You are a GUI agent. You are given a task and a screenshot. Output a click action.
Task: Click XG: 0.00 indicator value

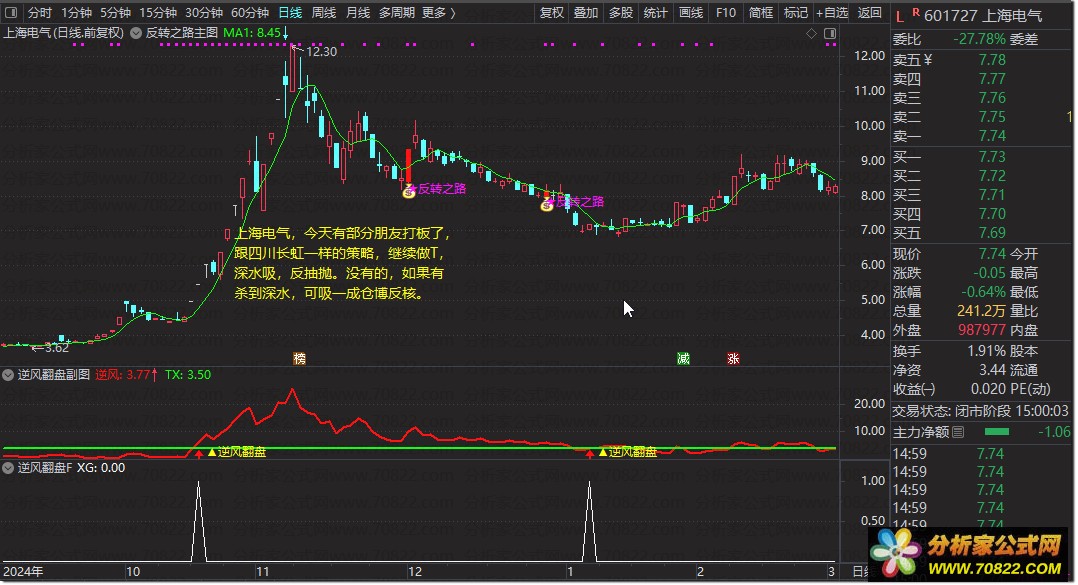pyautogui.click(x=101, y=468)
